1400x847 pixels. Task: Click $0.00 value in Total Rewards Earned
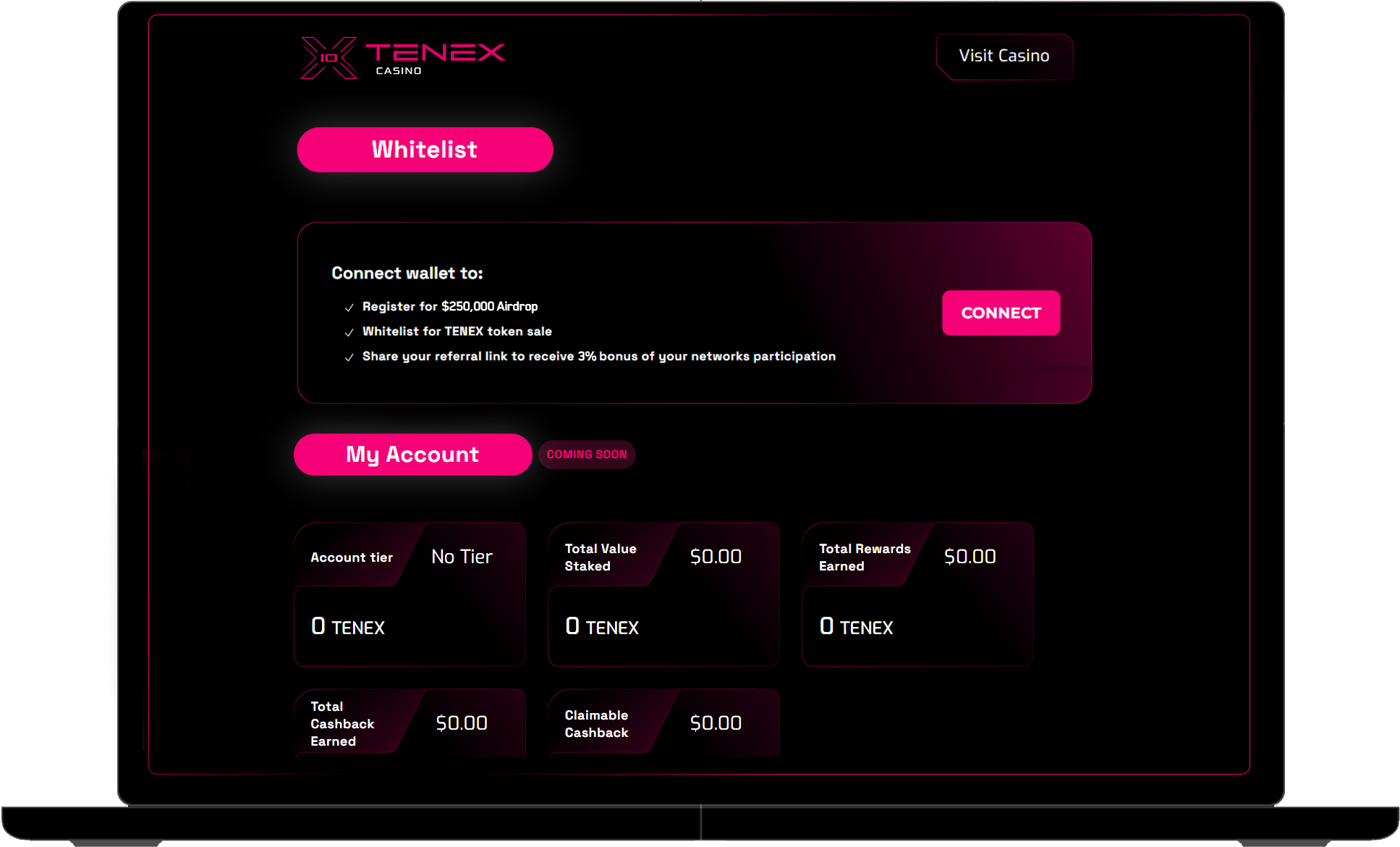pyautogui.click(x=970, y=557)
